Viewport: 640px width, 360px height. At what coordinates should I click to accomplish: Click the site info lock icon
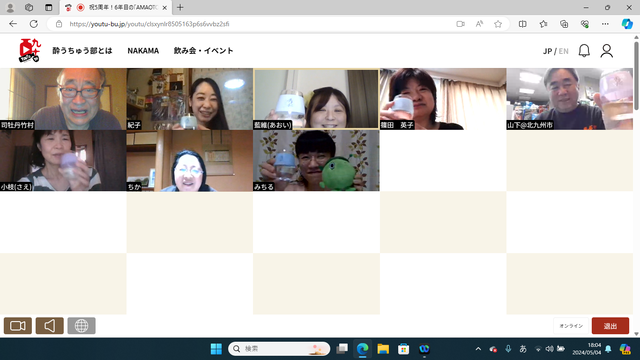59,24
